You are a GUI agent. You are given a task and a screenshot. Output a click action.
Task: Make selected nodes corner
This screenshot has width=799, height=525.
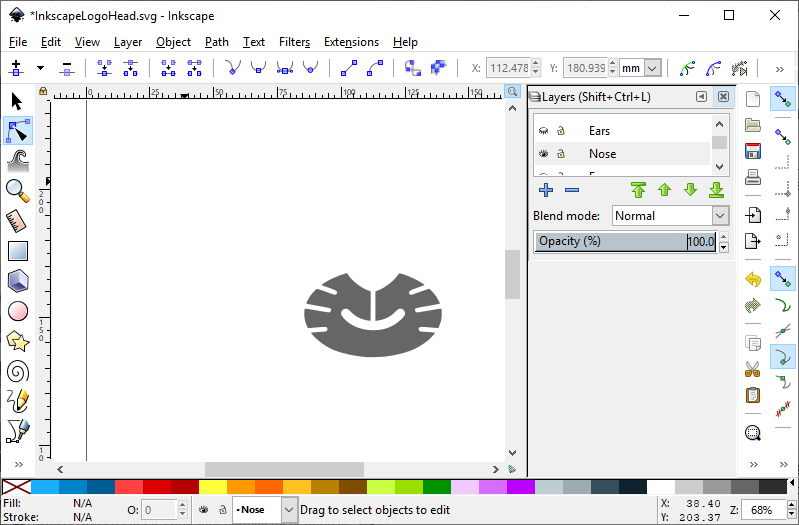coord(233,68)
